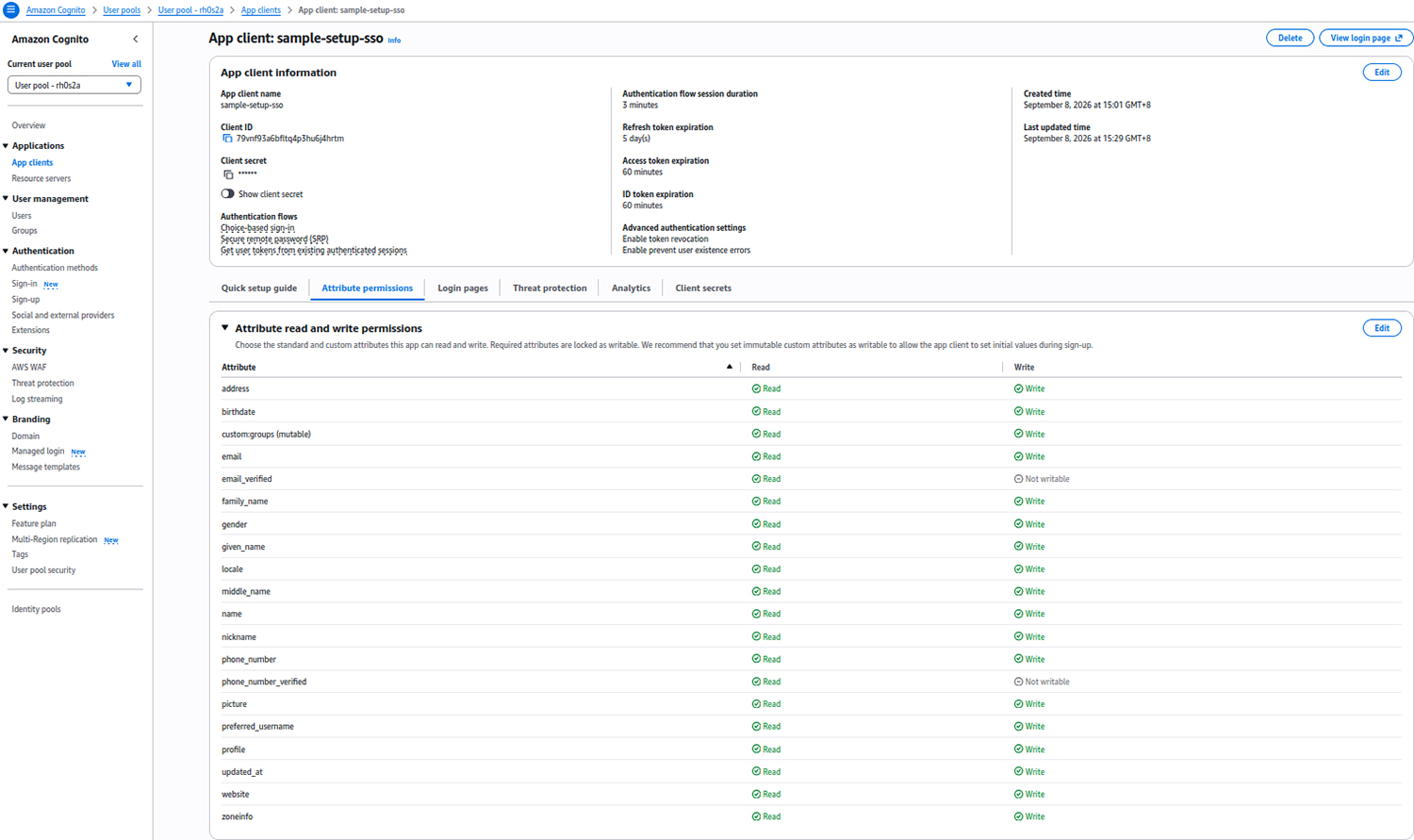Edit attribute read and write permissions
The width and height of the screenshot is (1414, 840).
1382,328
